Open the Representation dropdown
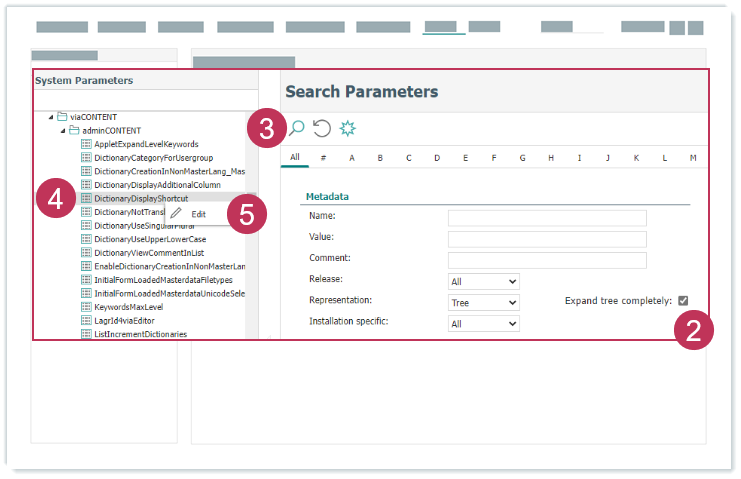 [x=484, y=302]
